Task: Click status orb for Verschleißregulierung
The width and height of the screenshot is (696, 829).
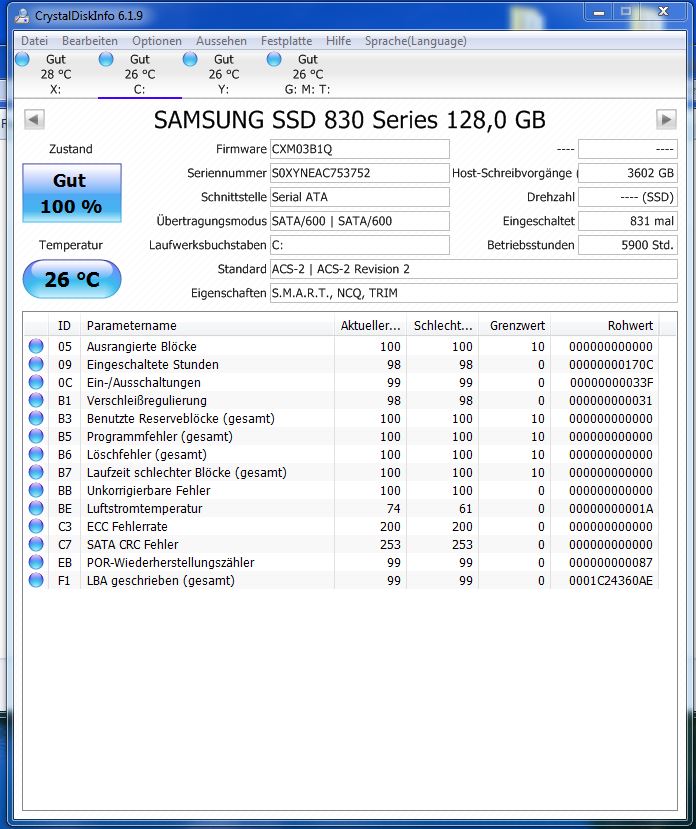Action: pos(36,400)
